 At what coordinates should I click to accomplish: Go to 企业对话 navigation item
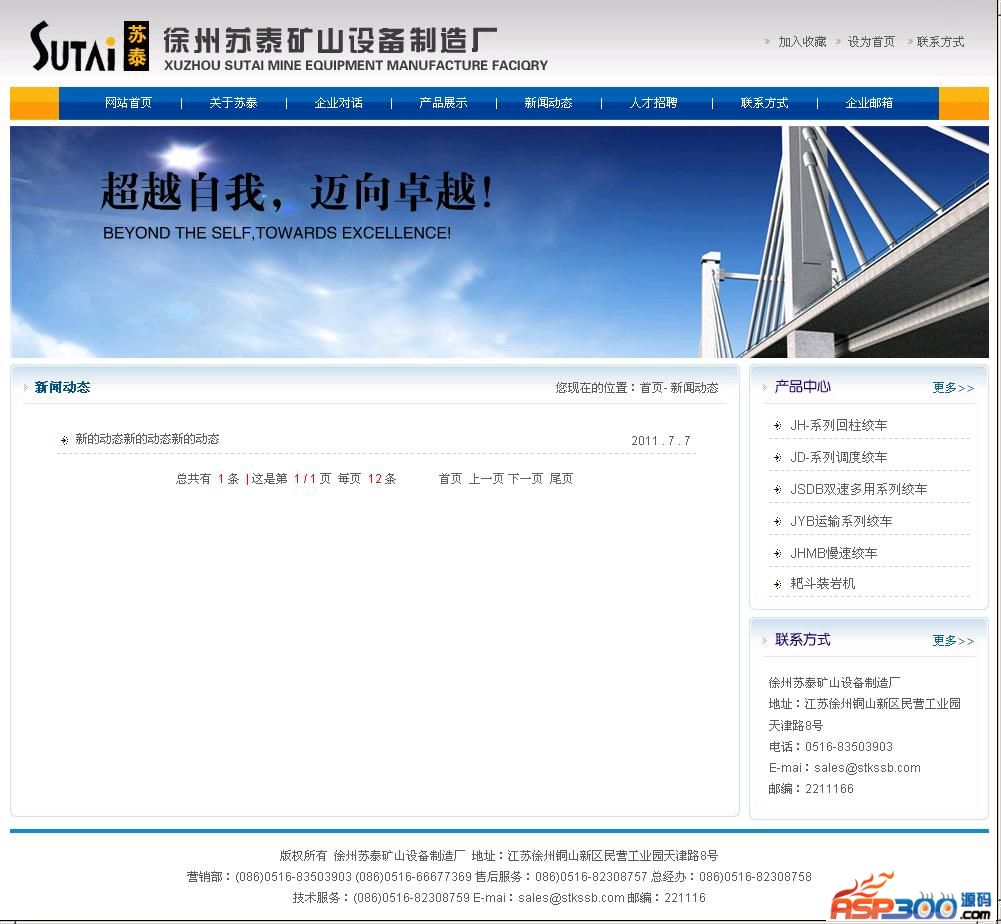tap(338, 103)
